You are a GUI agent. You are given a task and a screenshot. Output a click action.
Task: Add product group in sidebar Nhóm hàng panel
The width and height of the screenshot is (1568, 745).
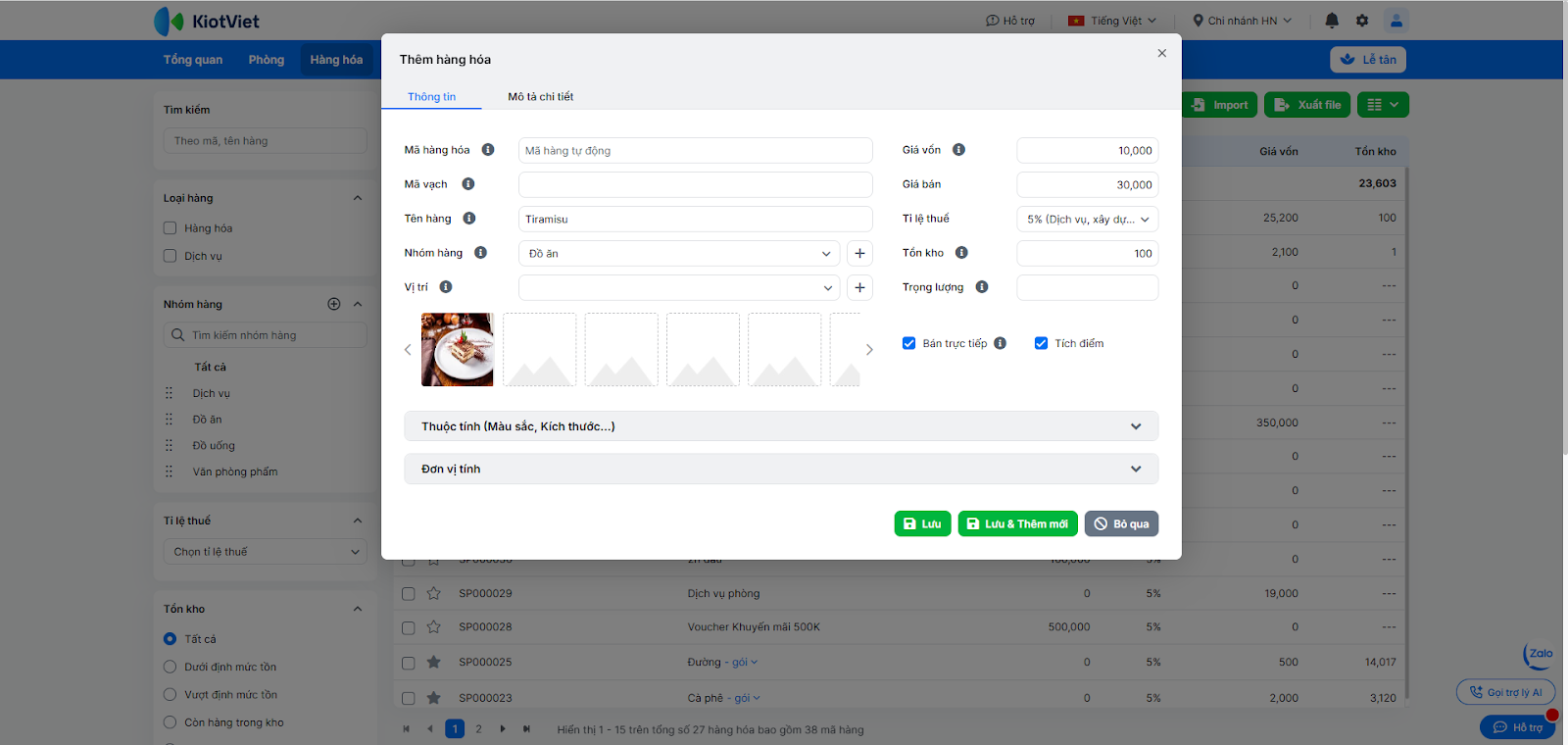click(334, 304)
